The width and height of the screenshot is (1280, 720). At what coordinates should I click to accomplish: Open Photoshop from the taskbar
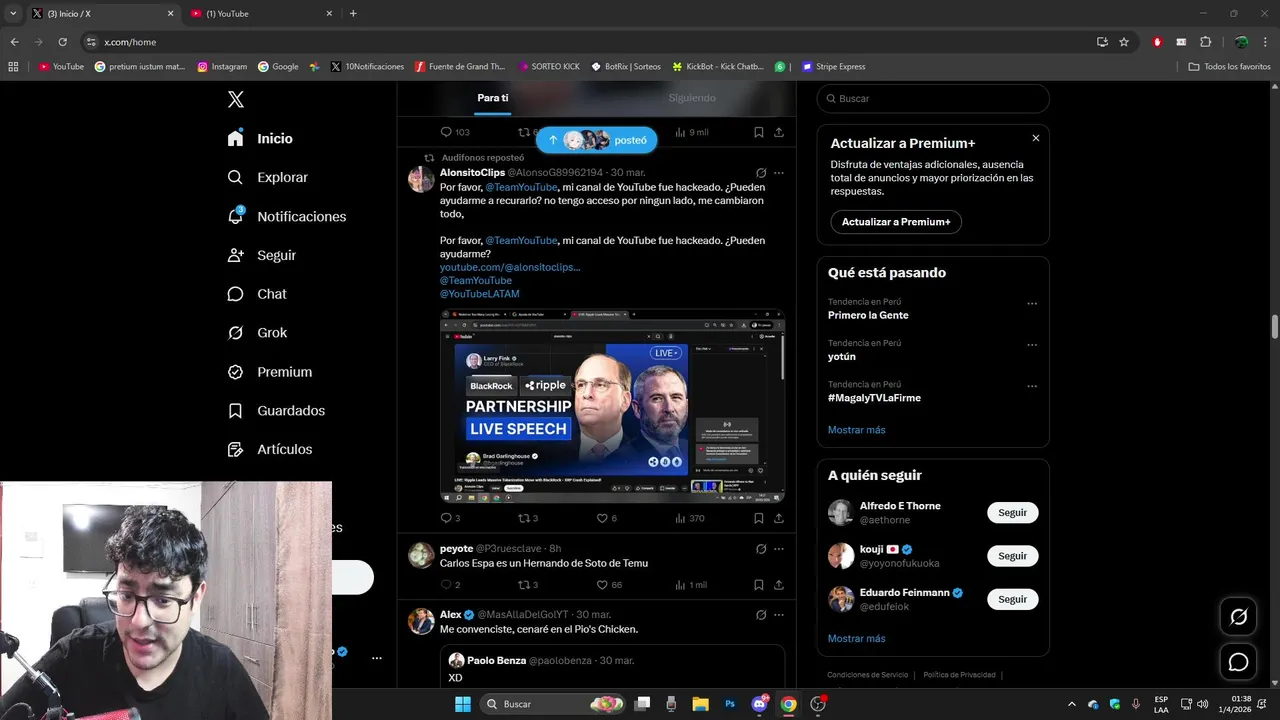(x=730, y=704)
